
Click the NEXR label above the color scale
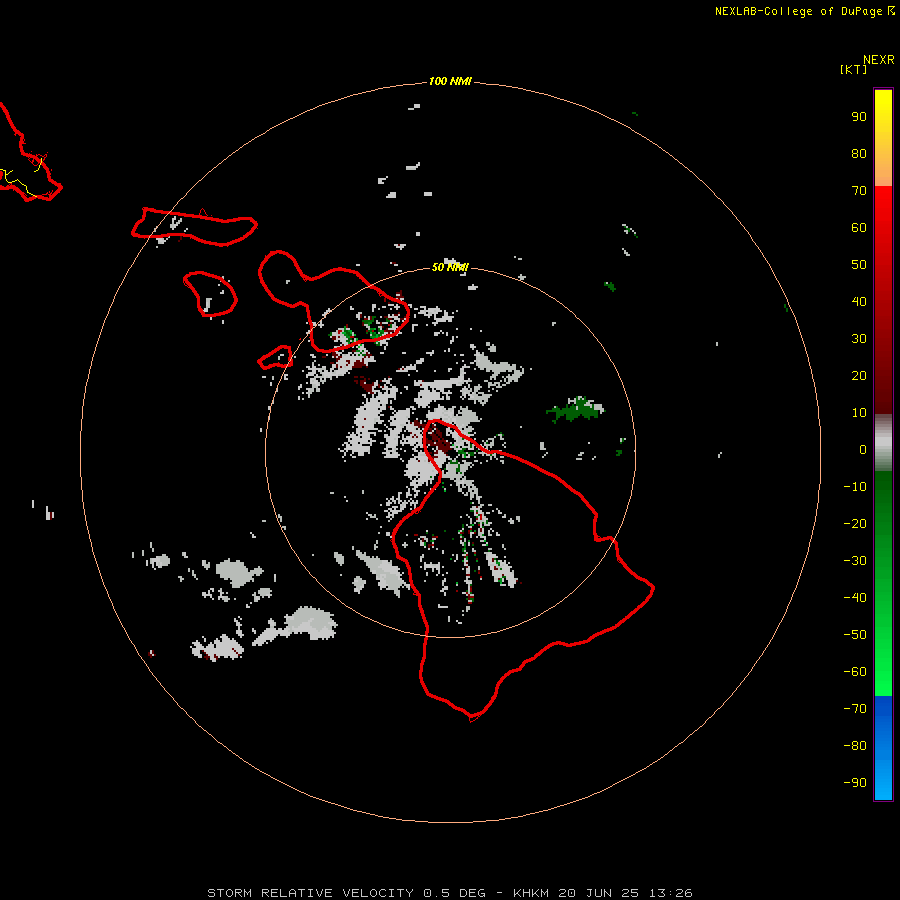click(x=879, y=60)
